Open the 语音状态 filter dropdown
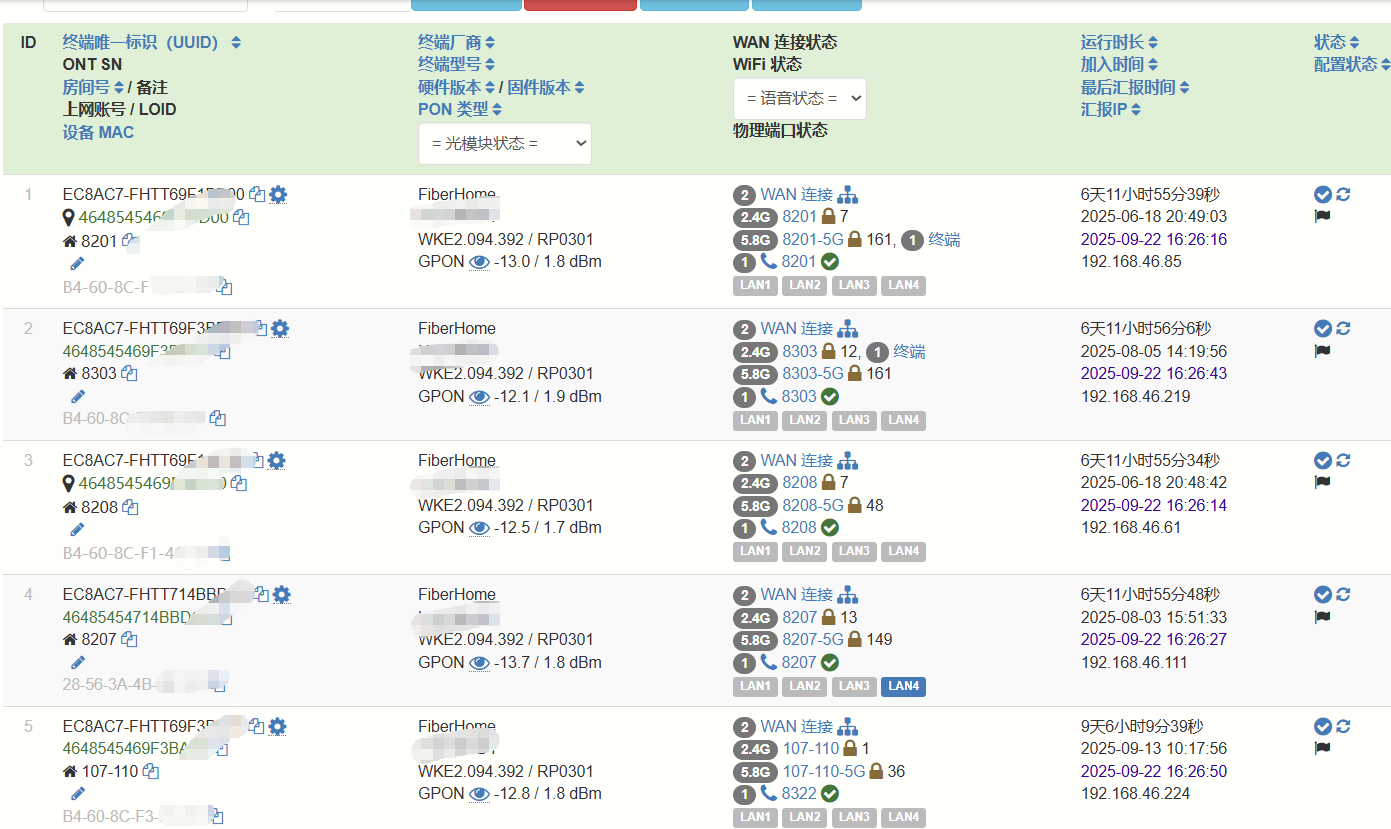1391x829 pixels. (799, 99)
